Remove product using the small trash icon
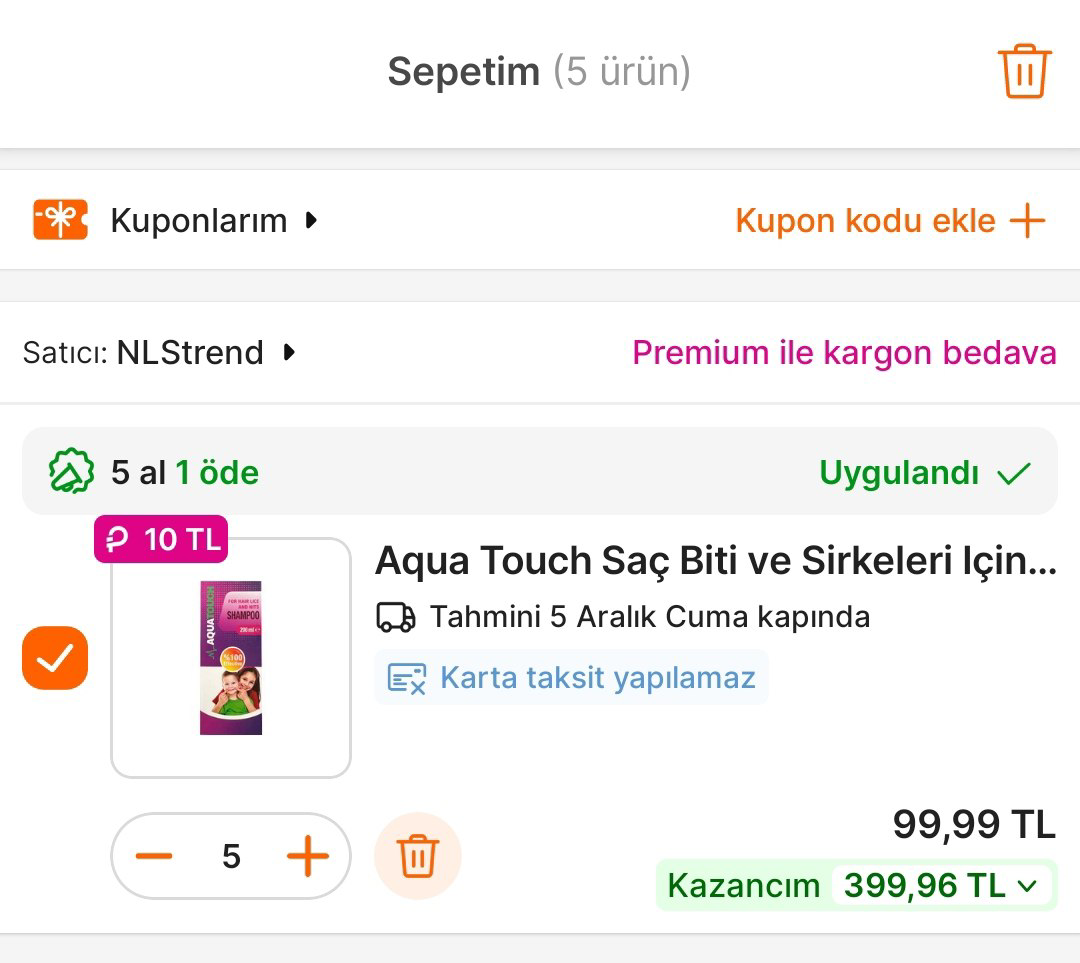Viewport: 1080px width, 963px height. pos(417,856)
